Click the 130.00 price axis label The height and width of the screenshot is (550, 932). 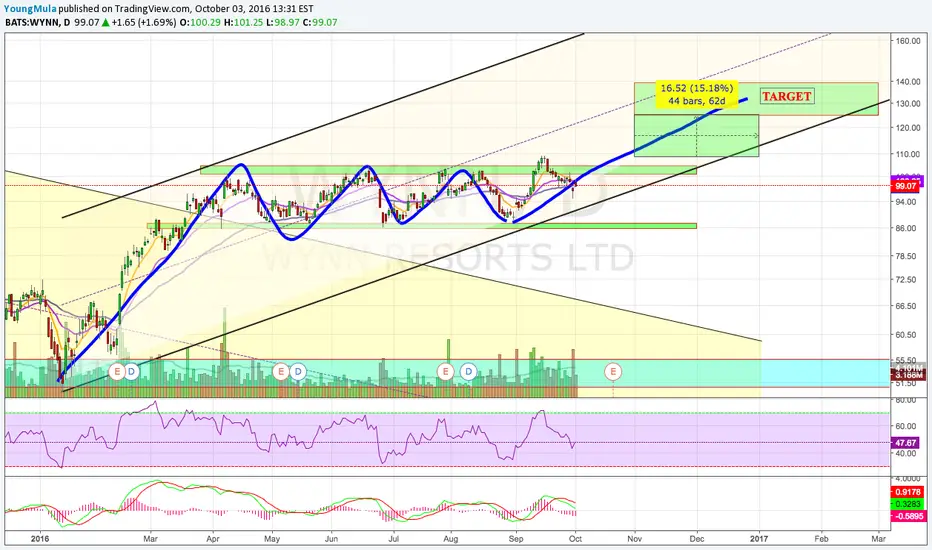[x=909, y=103]
